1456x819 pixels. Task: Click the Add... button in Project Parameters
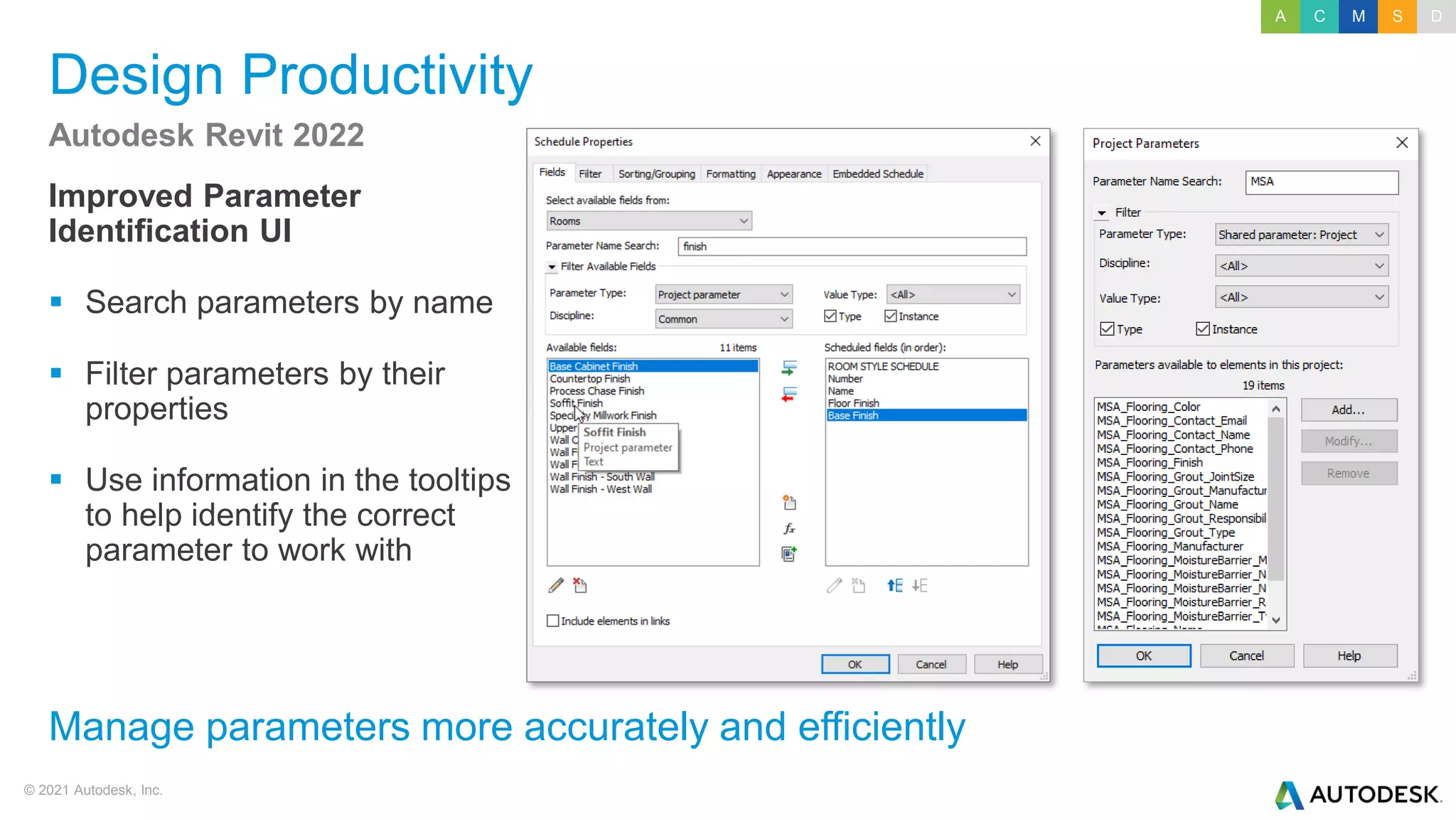[1349, 409]
